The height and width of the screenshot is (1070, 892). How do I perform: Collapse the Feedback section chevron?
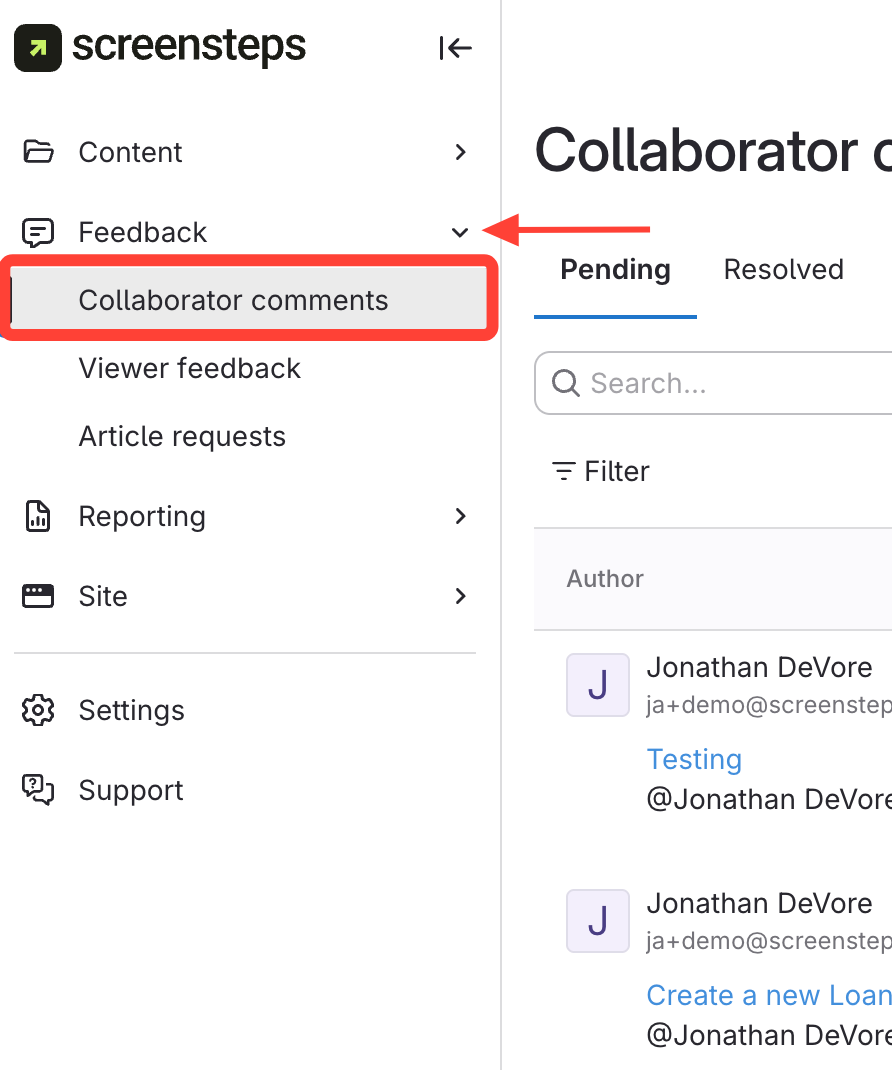point(460,232)
